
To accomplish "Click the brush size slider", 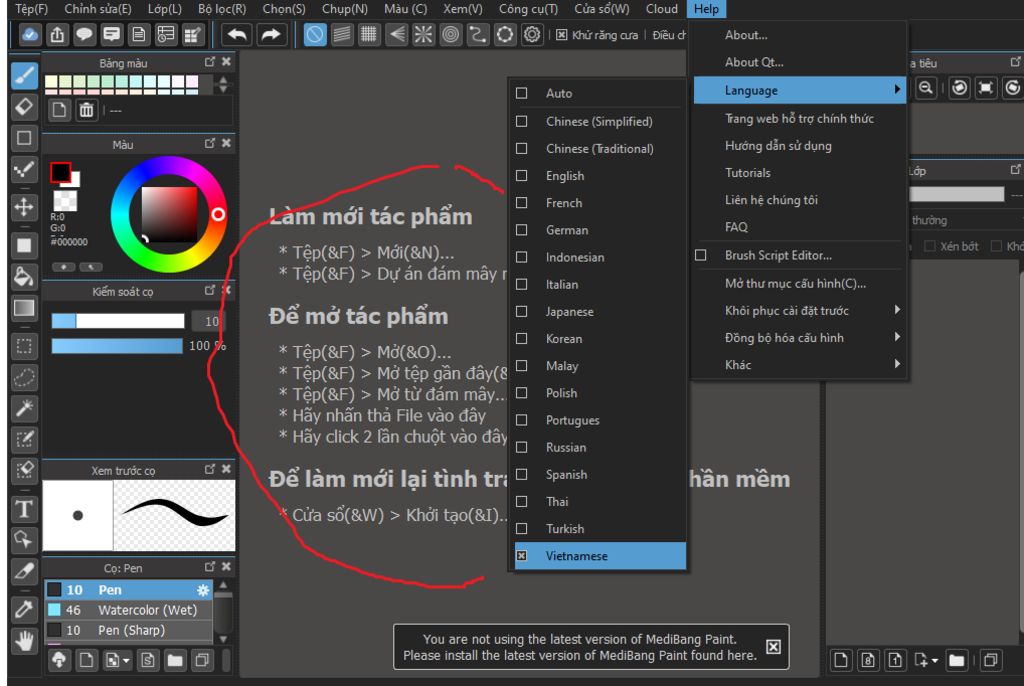I will click(x=118, y=321).
